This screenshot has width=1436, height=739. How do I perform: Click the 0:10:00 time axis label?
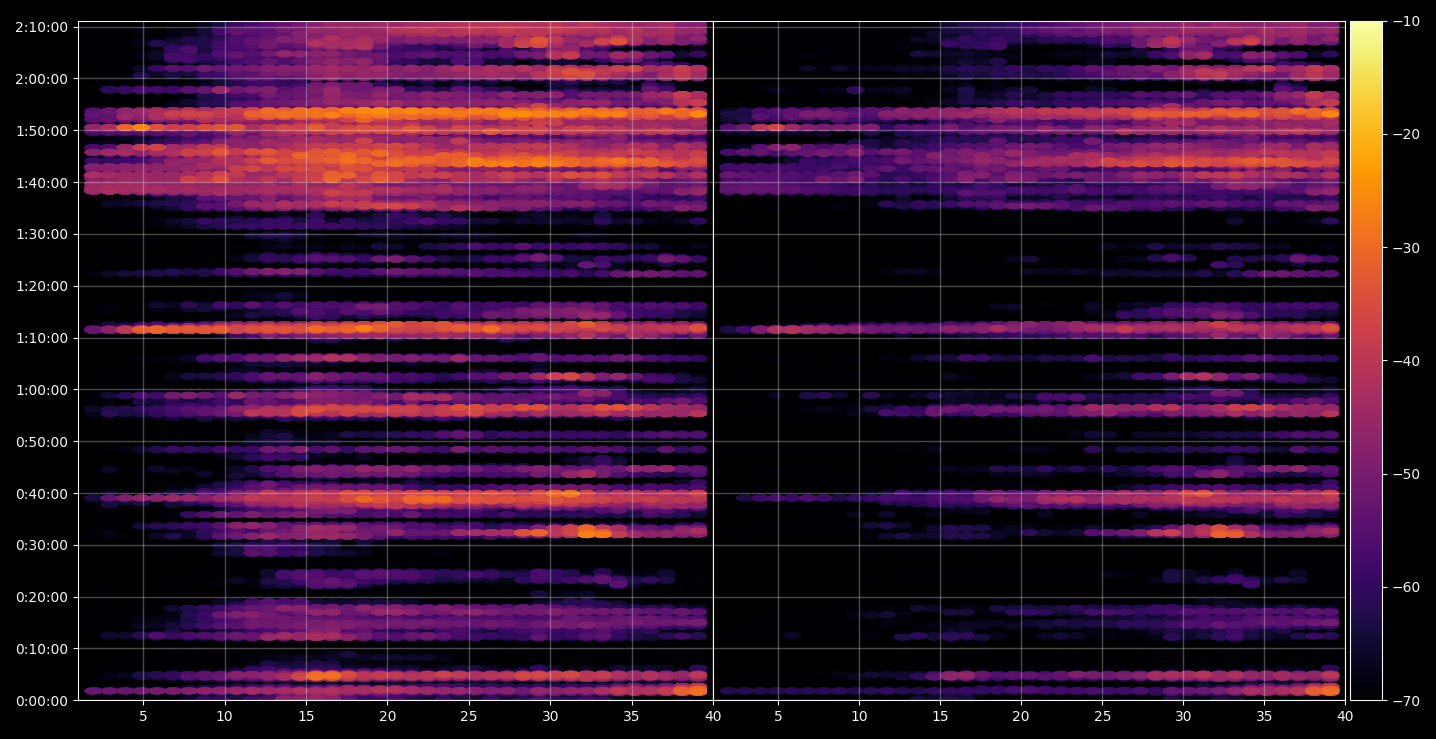click(41, 649)
